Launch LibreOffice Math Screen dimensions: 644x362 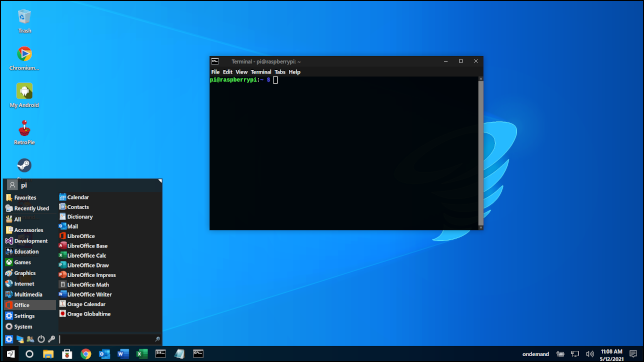pos(109,285)
